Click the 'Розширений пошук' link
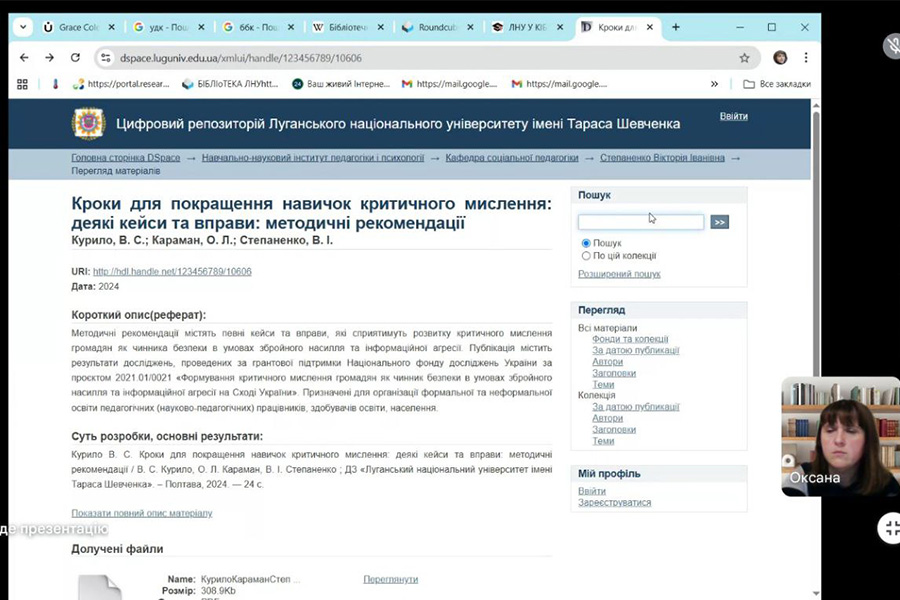Viewport: 900px width, 600px height. click(x=619, y=274)
